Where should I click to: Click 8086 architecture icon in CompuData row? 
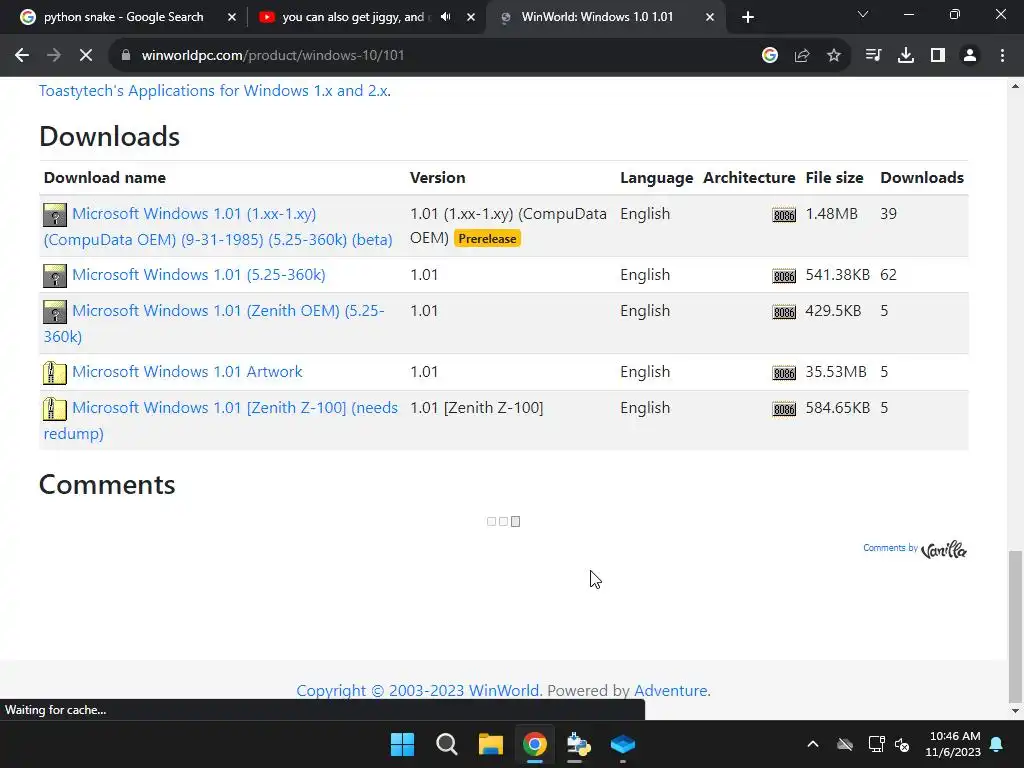pyautogui.click(x=784, y=215)
